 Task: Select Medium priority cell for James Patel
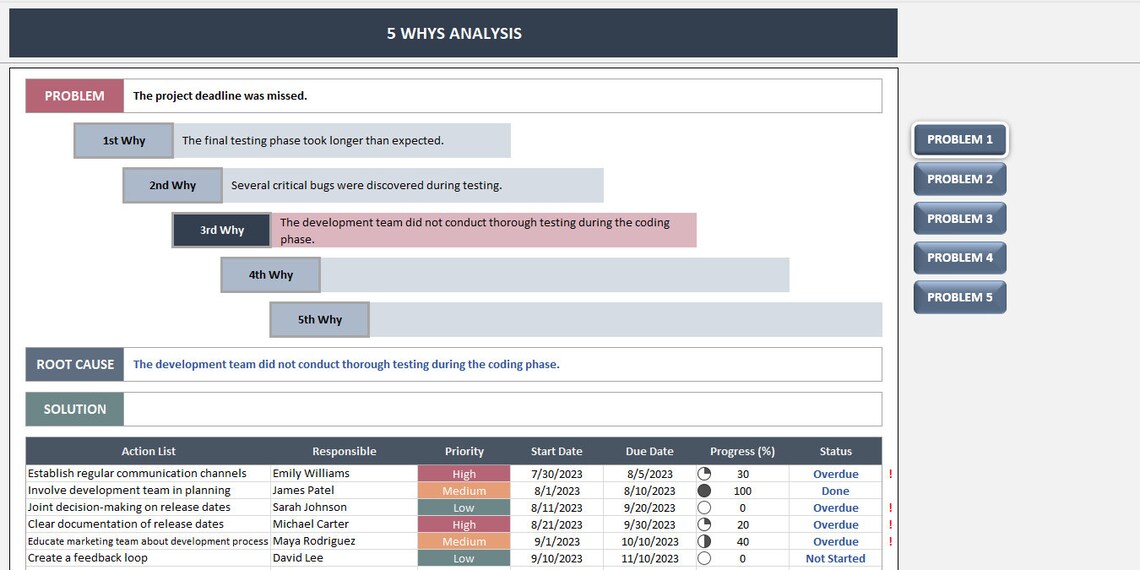464,491
